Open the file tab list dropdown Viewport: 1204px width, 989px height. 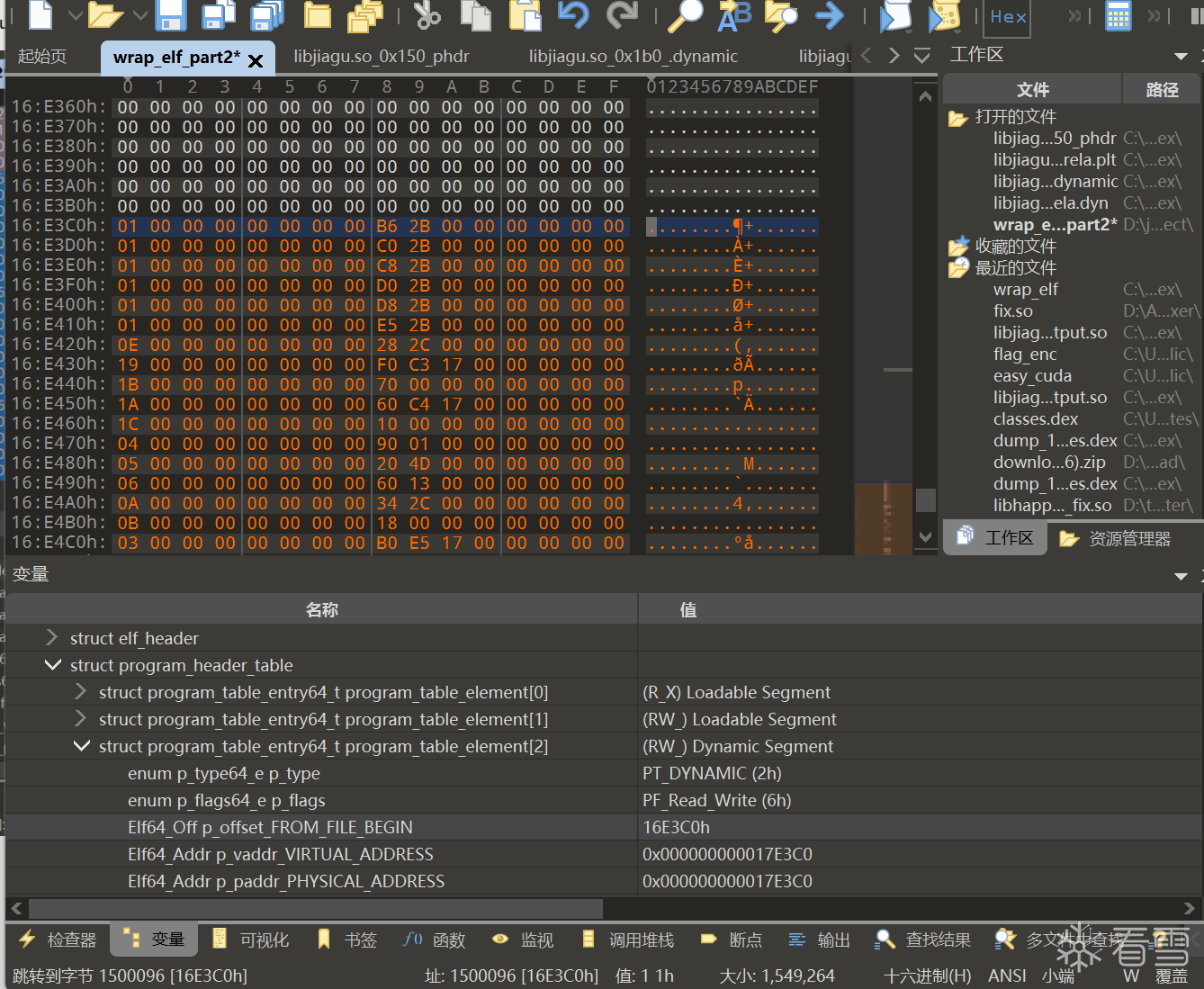(x=921, y=56)
